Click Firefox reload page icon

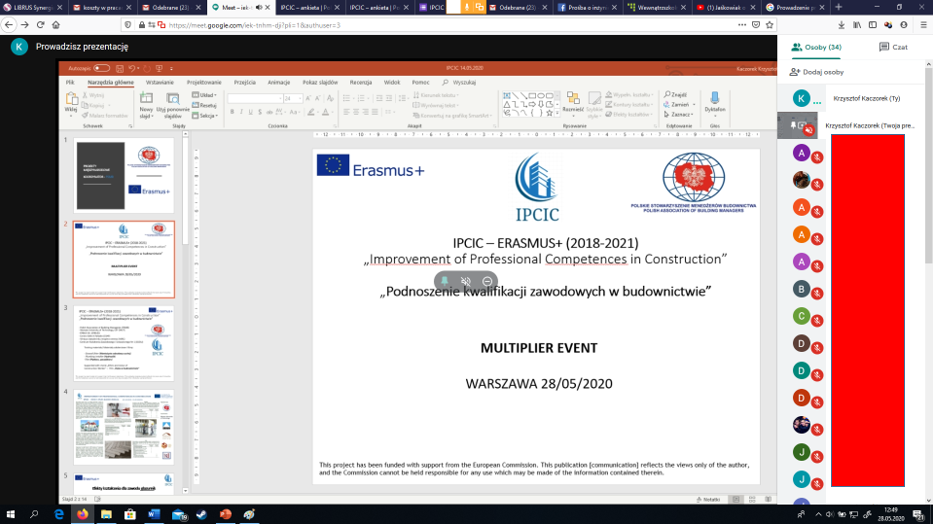coord(41,25)
